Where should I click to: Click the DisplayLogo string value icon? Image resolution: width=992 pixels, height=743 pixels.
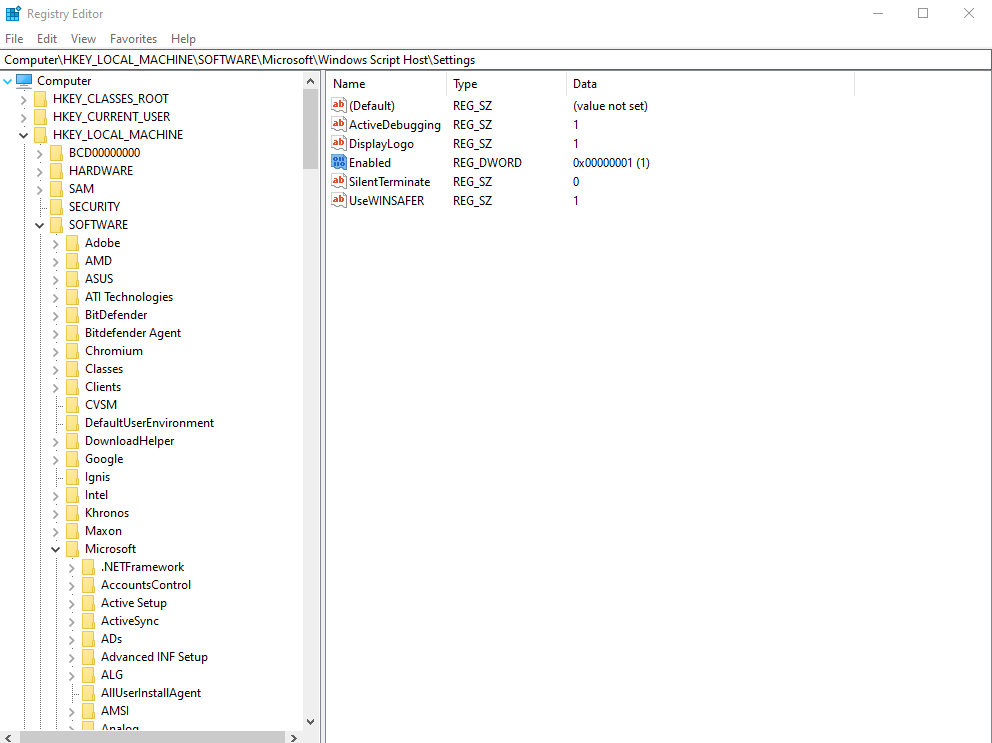pos(339,144)
